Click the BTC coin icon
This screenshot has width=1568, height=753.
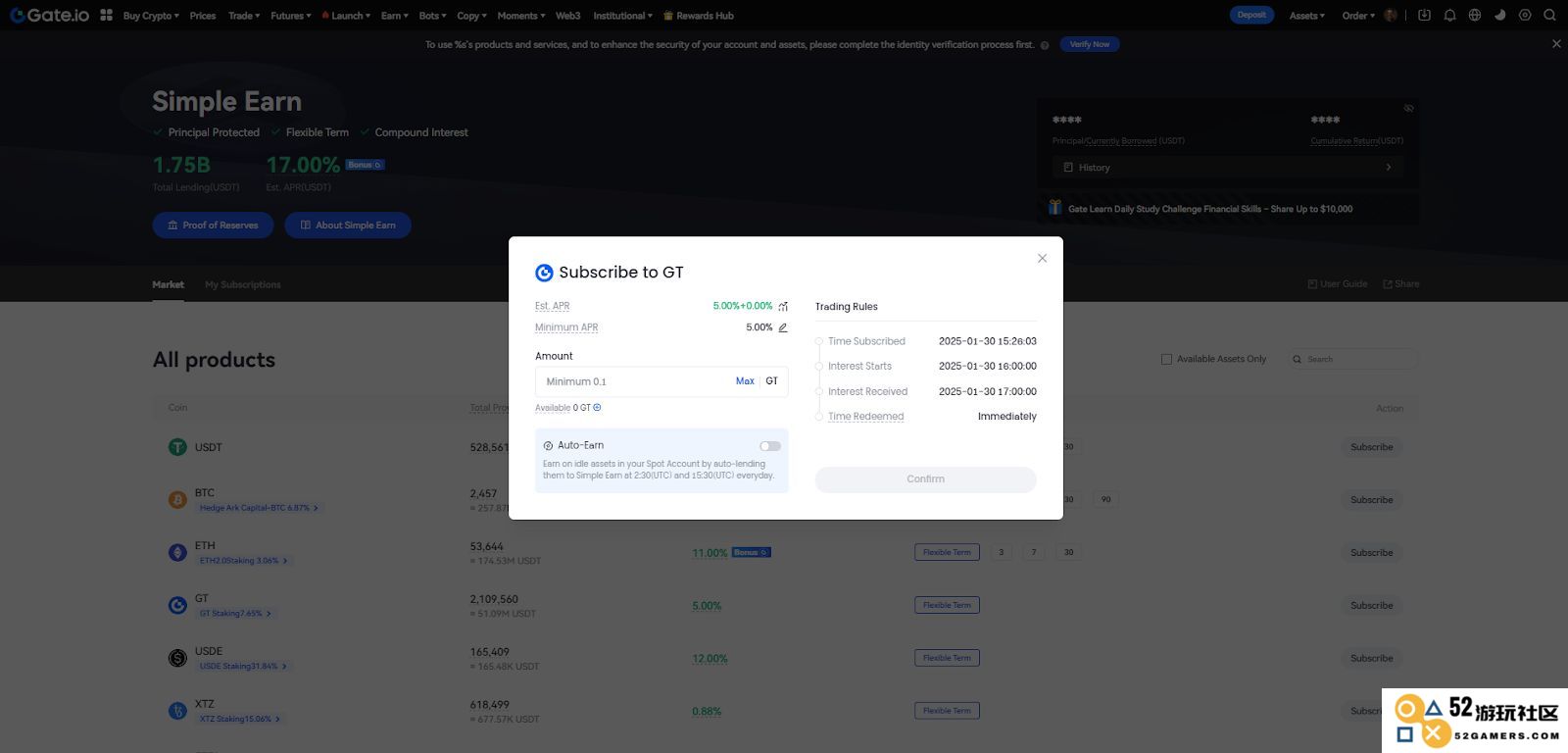coord(177,500)
